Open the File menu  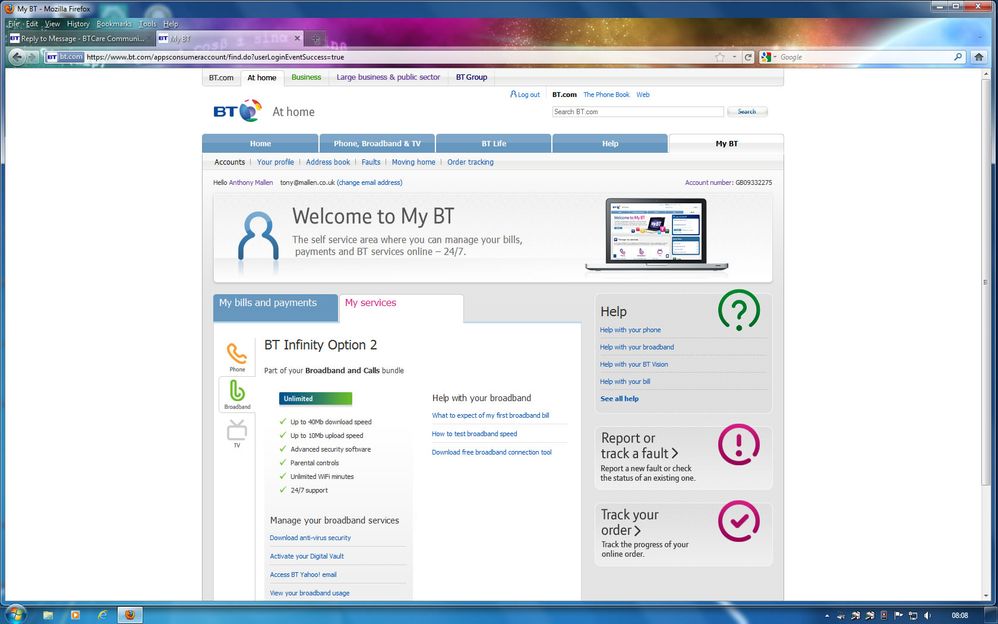[x=14, y=24]
